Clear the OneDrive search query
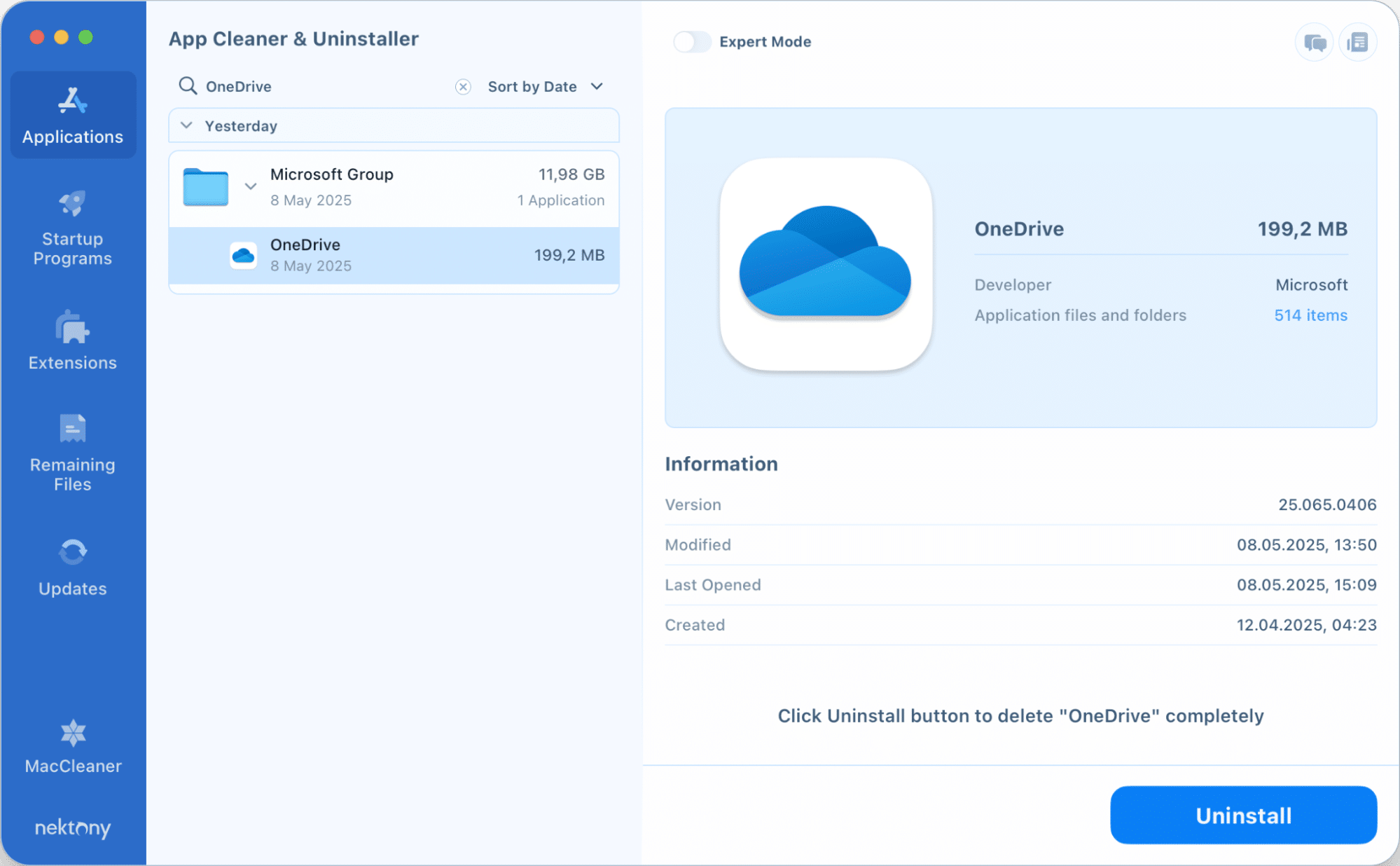 point(462,86)
